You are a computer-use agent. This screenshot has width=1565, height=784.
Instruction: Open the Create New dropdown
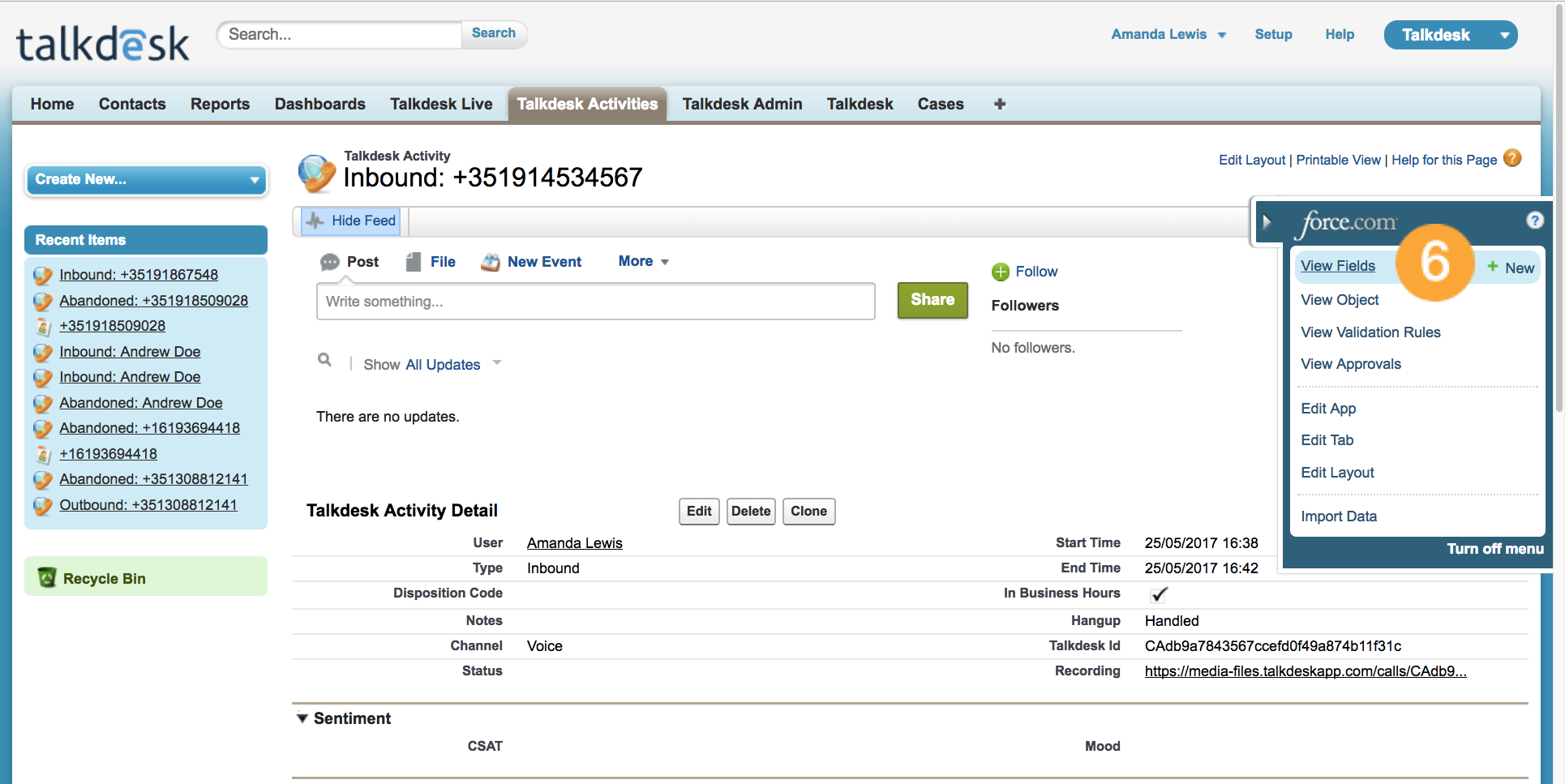147,179
